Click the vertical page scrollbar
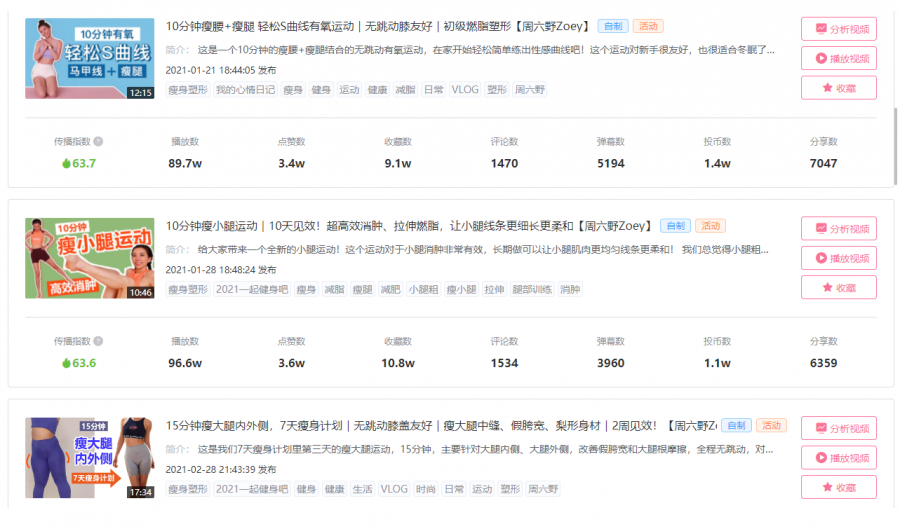 (x=895, y=146)
